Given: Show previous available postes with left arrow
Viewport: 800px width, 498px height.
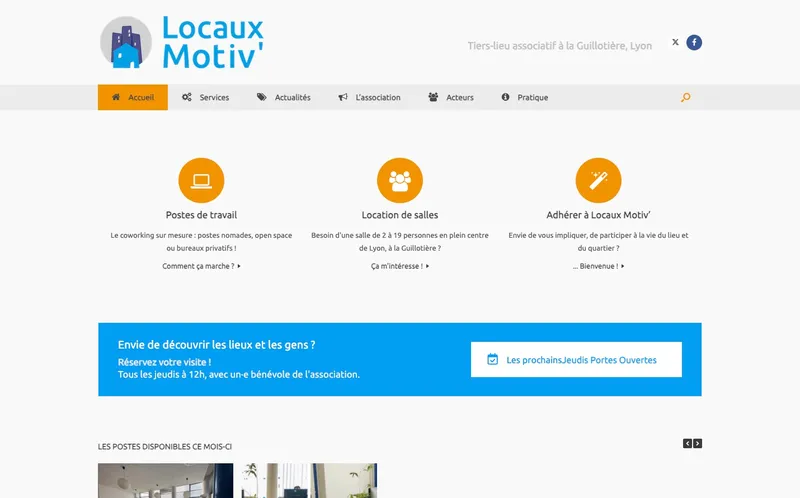Looking at the screenshot, I should click(687, 443).
